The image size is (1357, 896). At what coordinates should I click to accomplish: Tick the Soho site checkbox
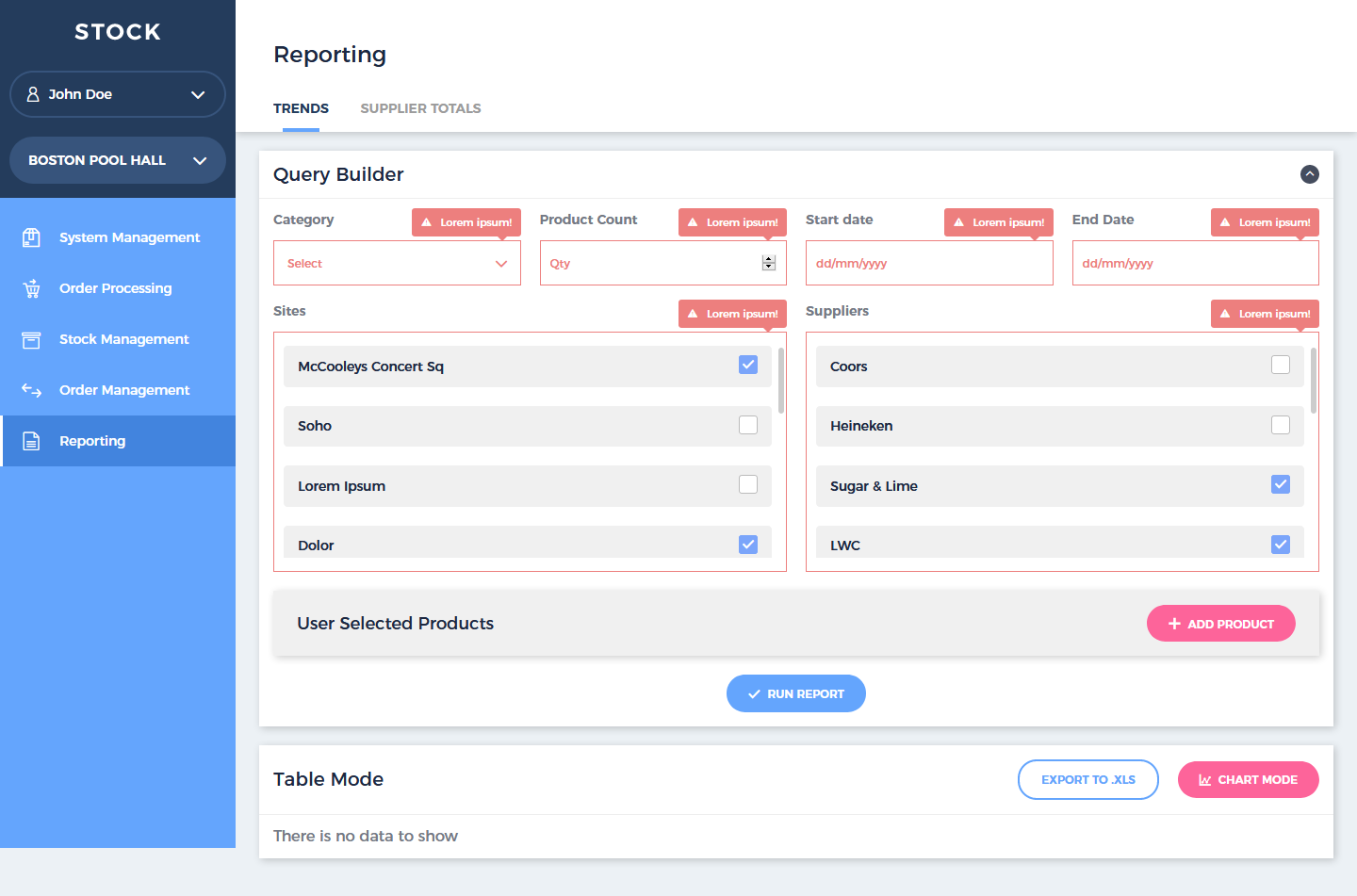(748, 425)
